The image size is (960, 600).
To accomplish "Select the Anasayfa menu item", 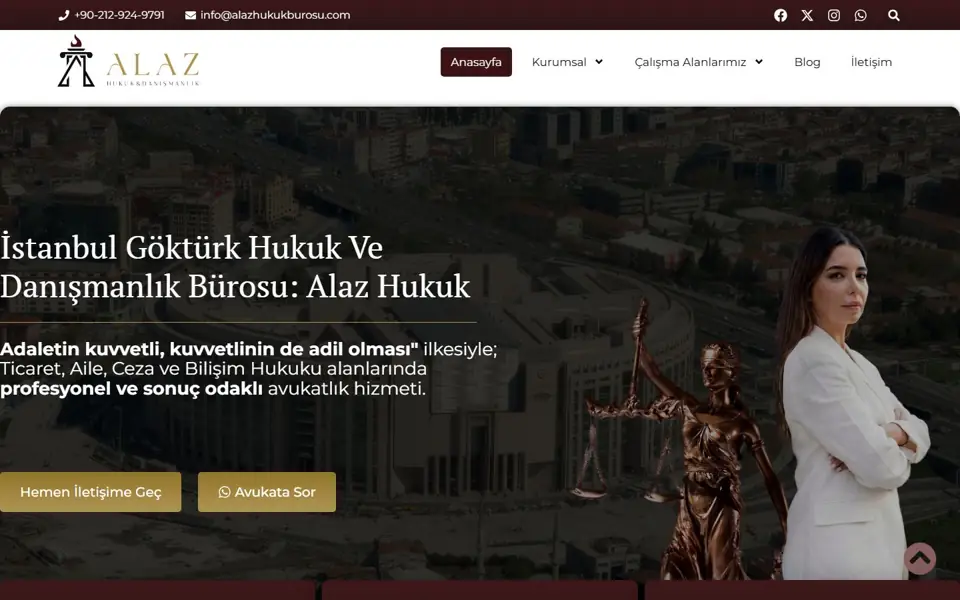I will click(476, 62).
